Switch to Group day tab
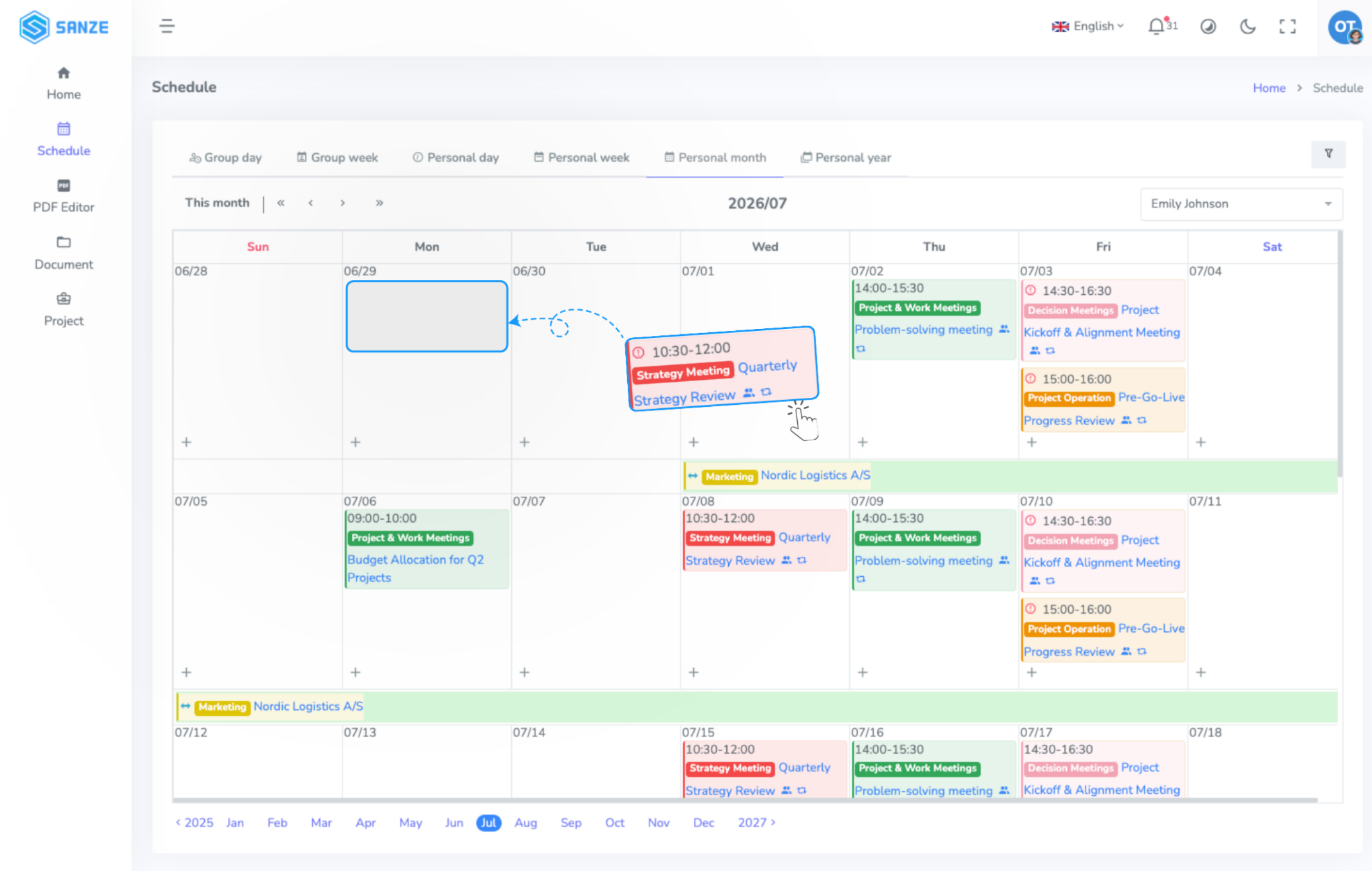This screenshot has height=871, width=1372. (226, 158)
